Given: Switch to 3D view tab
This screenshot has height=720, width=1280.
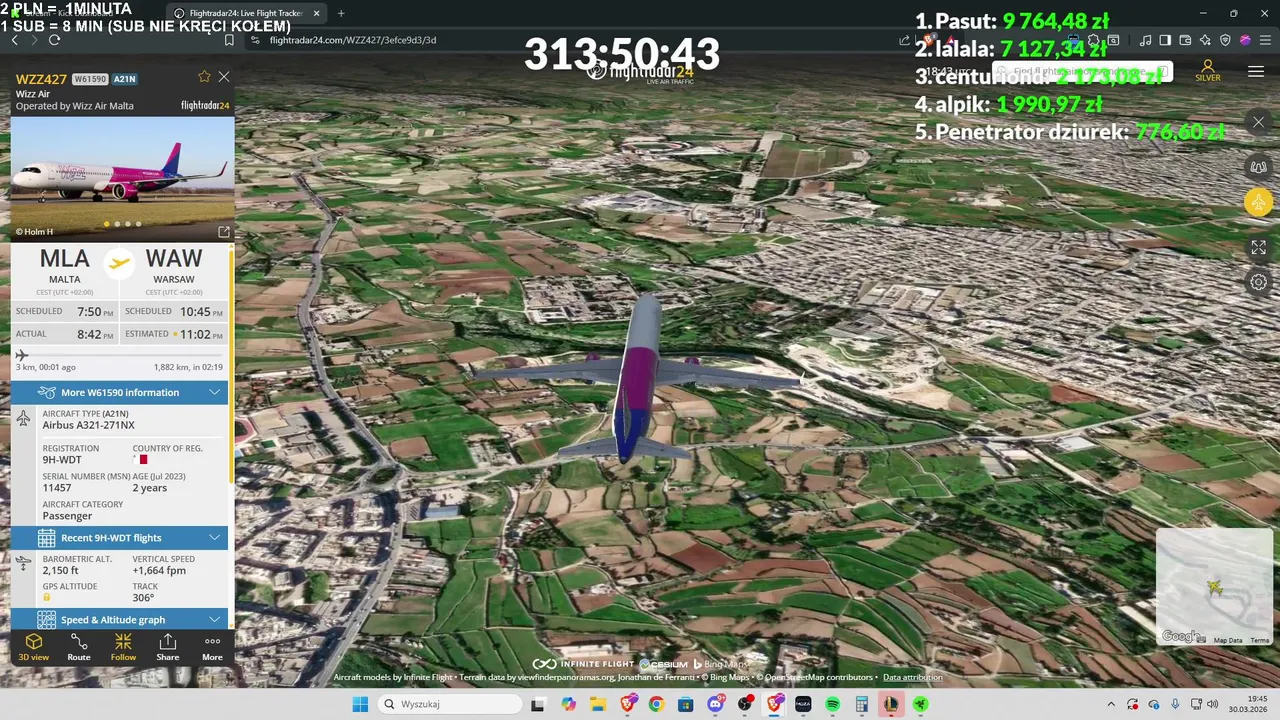Looking at the screenshot, I should 33,647.
